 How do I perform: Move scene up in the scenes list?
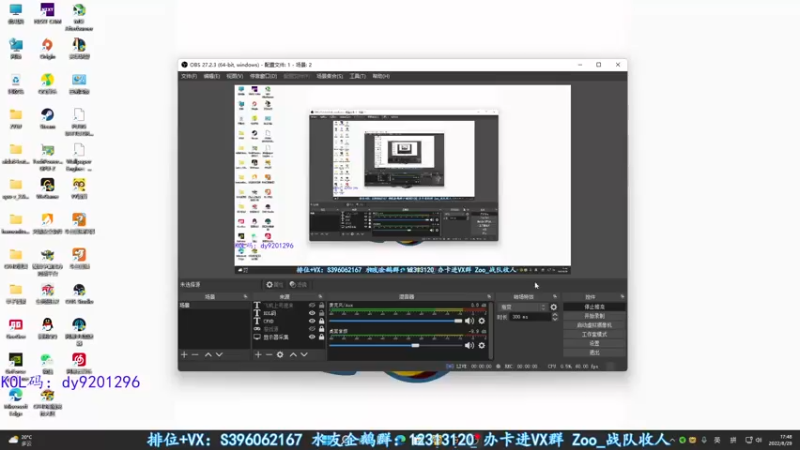[x=208, y=355]
